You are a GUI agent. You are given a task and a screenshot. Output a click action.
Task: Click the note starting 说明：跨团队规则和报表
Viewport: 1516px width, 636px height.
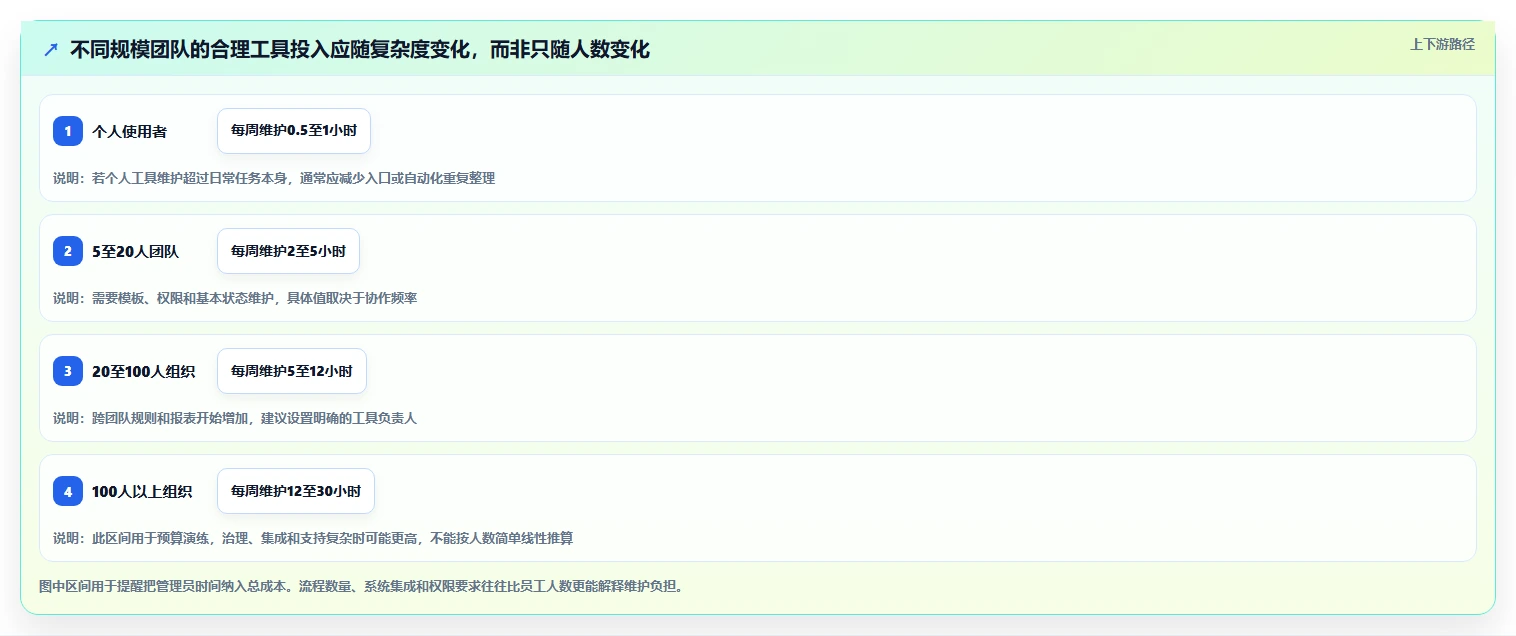[x=235, y=418]
